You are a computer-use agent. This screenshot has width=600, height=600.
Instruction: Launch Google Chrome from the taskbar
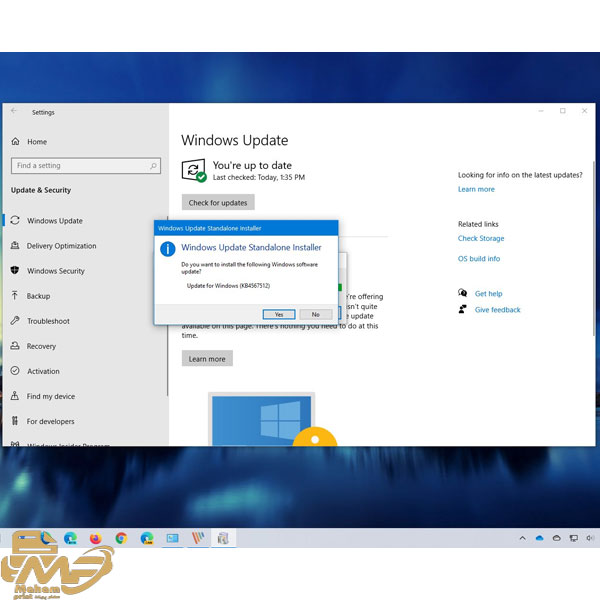(121, 538)
